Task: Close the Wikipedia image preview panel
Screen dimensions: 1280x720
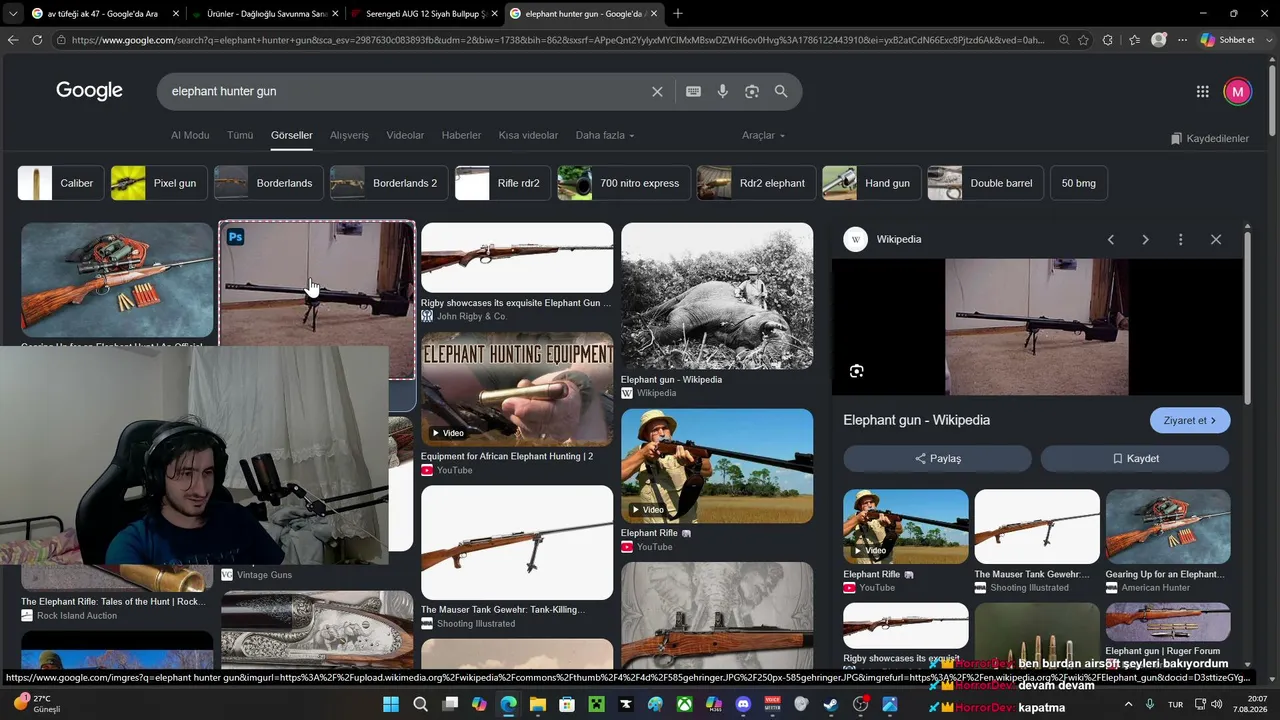Action: [x=1216, y=240]
